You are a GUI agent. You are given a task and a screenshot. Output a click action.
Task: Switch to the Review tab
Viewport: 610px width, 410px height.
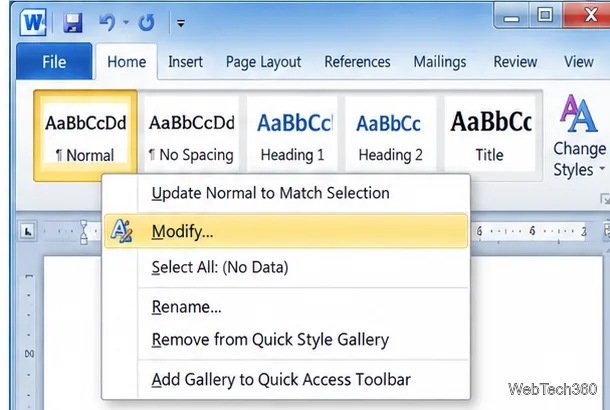(x=515, y=62)
